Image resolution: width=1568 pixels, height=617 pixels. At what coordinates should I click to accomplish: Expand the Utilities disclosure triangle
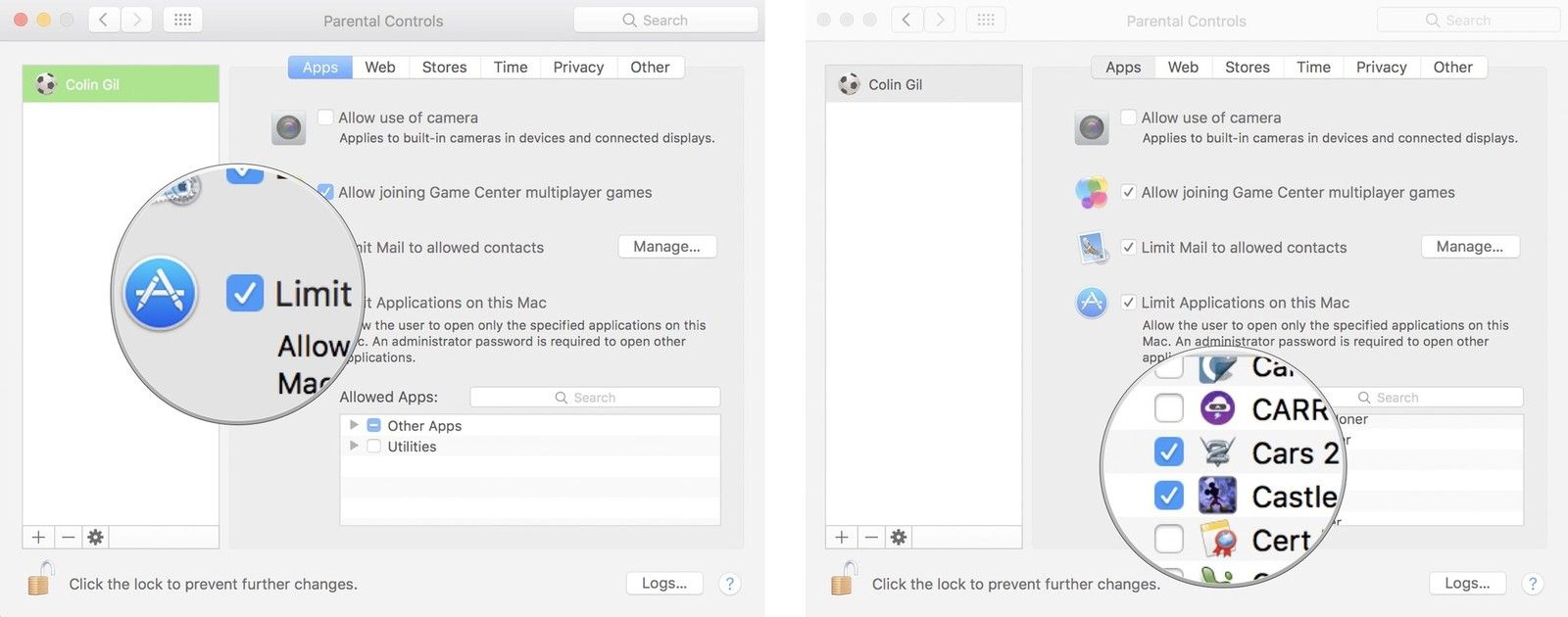pyautogui.click(x=354, y=446)
